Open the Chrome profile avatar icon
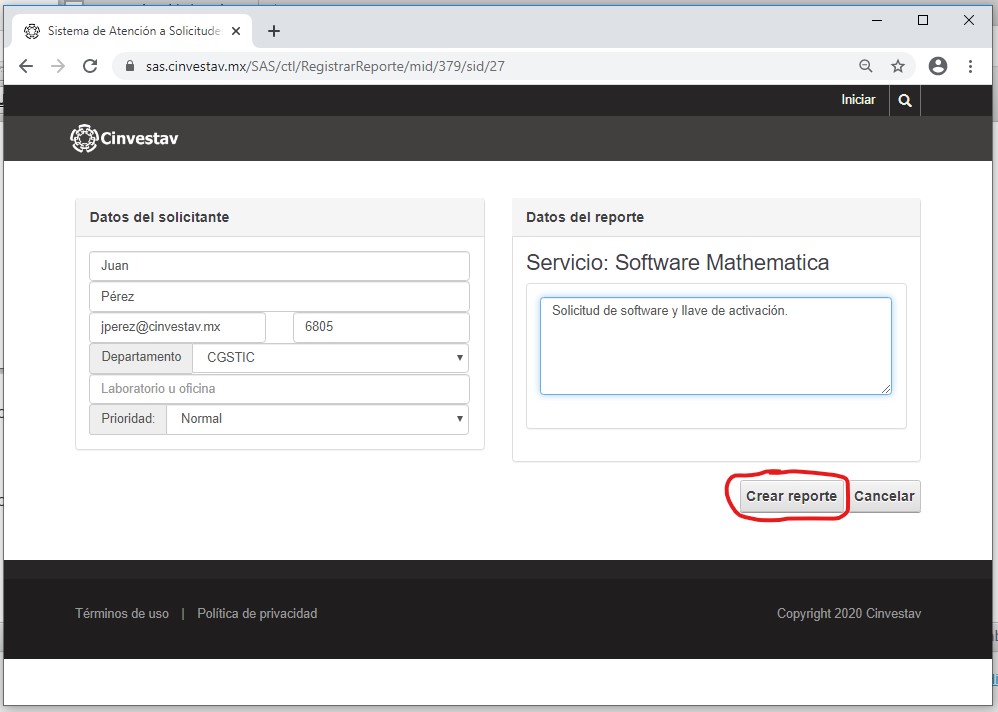The height and width of the screenshot is (712, 998). [937, 66]
